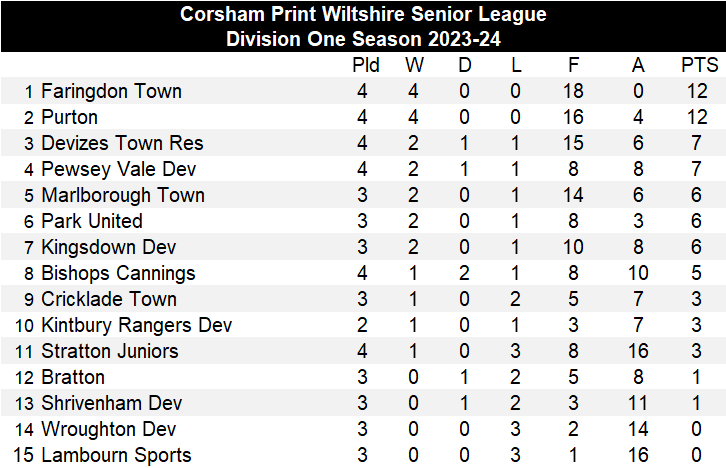726x468 pixels.
Task: Select the Purton row name
Action: [69, 117]
